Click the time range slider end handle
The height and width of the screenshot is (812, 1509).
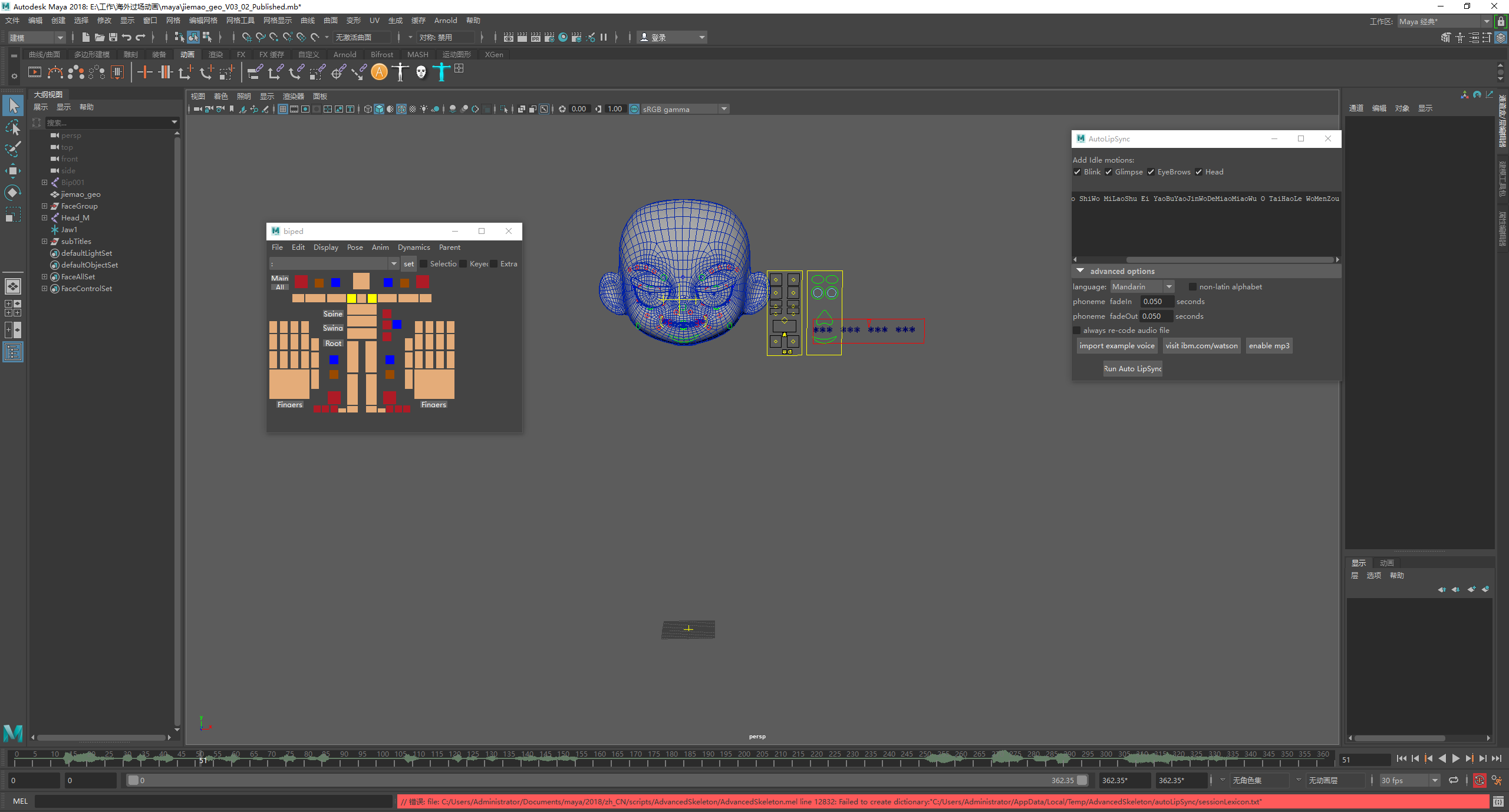tap(1082, 780)
